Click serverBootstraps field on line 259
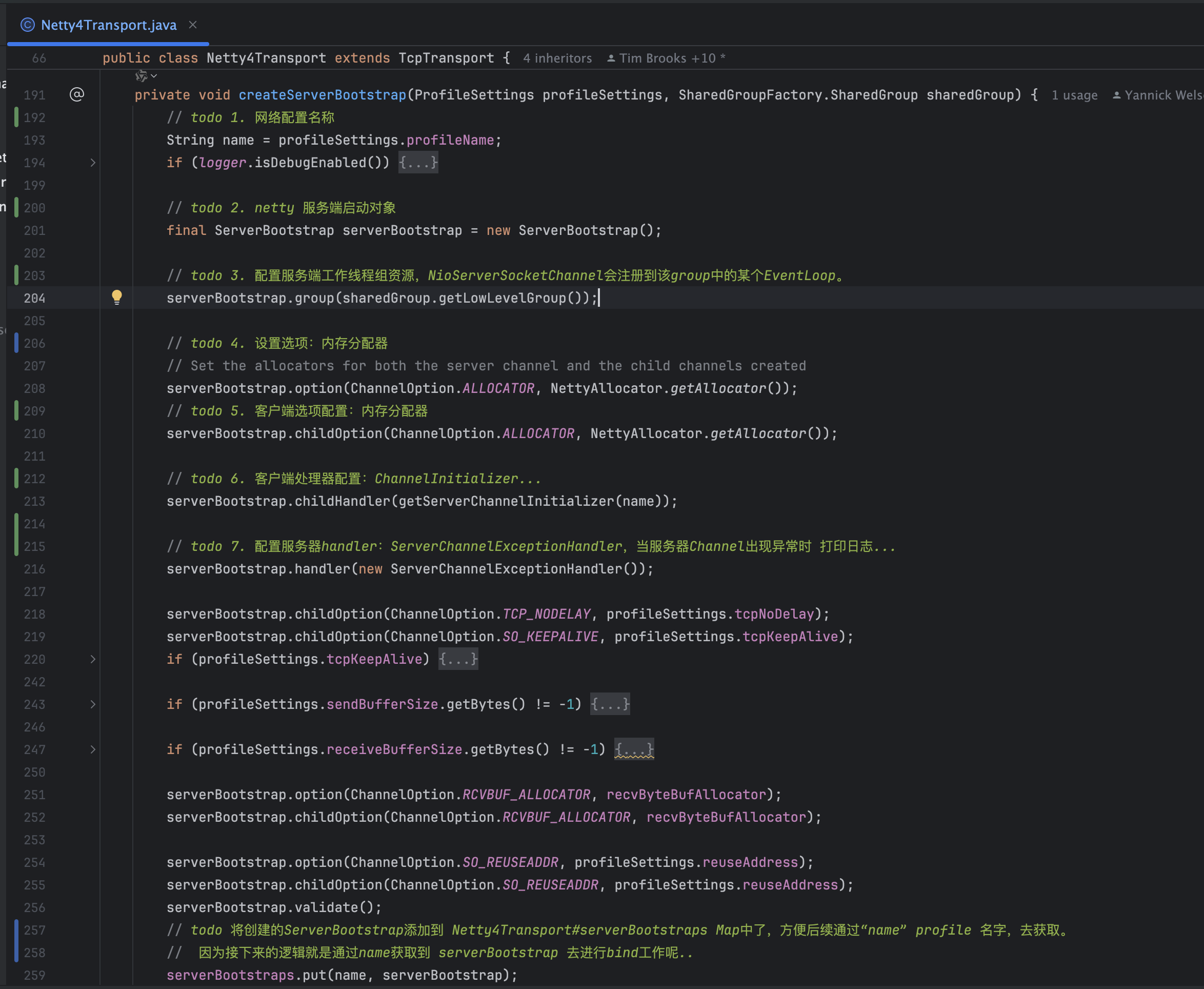This screenshot has width=1204, height=989. tap(230, 975)
